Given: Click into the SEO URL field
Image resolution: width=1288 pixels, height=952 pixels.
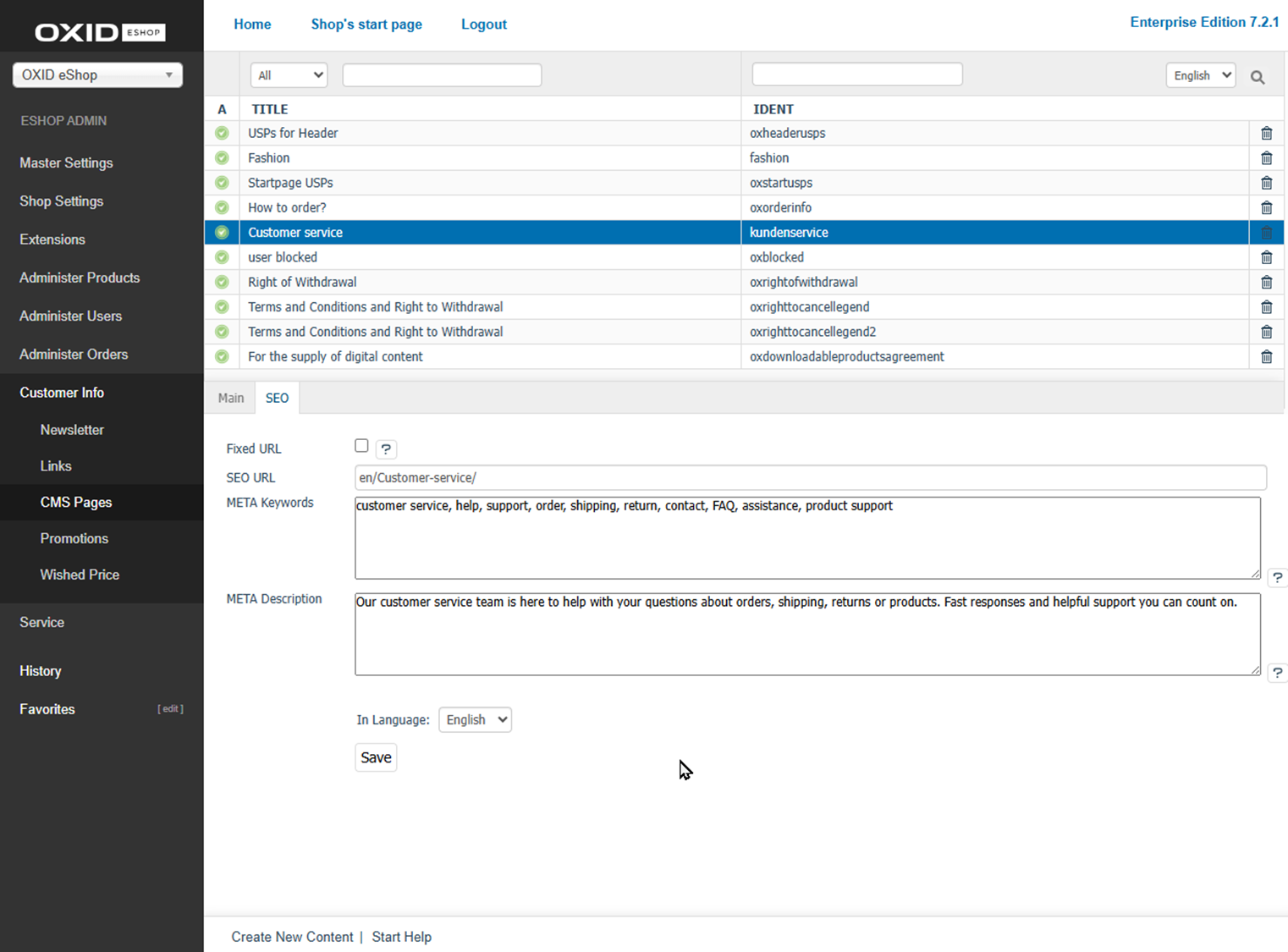Looking at the screenshot, I should 810,478.
